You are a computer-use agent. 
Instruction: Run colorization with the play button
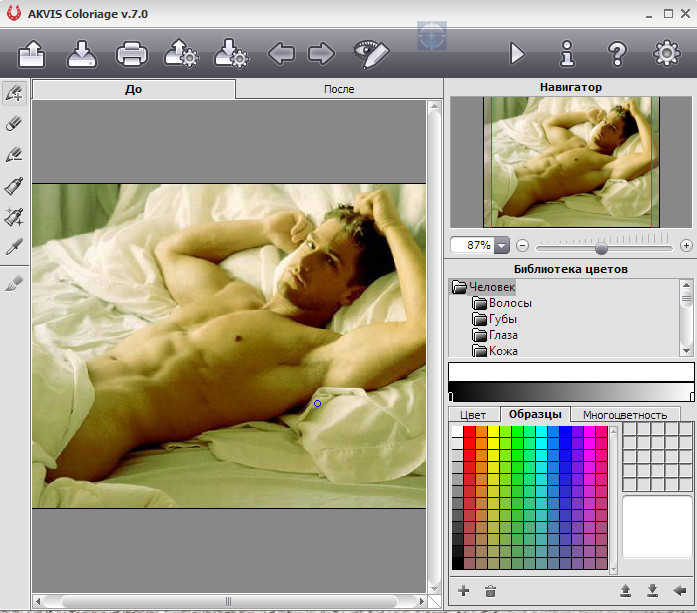[517, 53]
